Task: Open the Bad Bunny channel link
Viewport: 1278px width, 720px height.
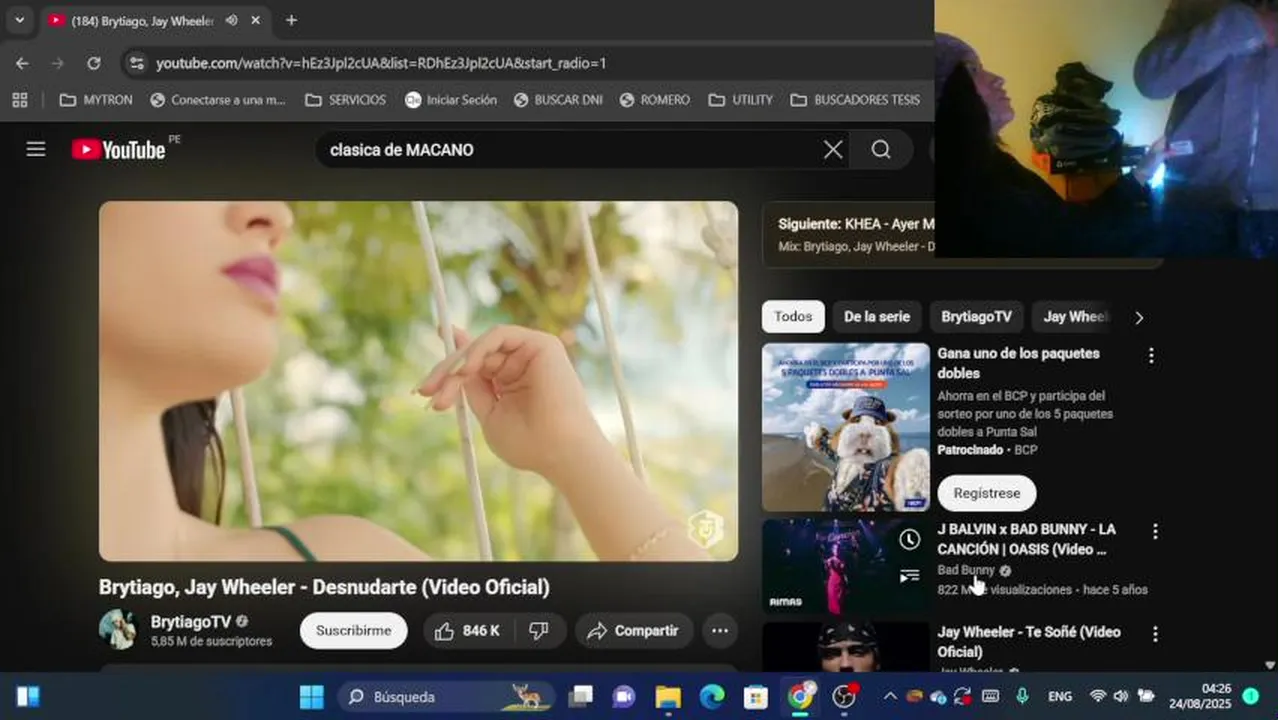Action: point(966,570)
